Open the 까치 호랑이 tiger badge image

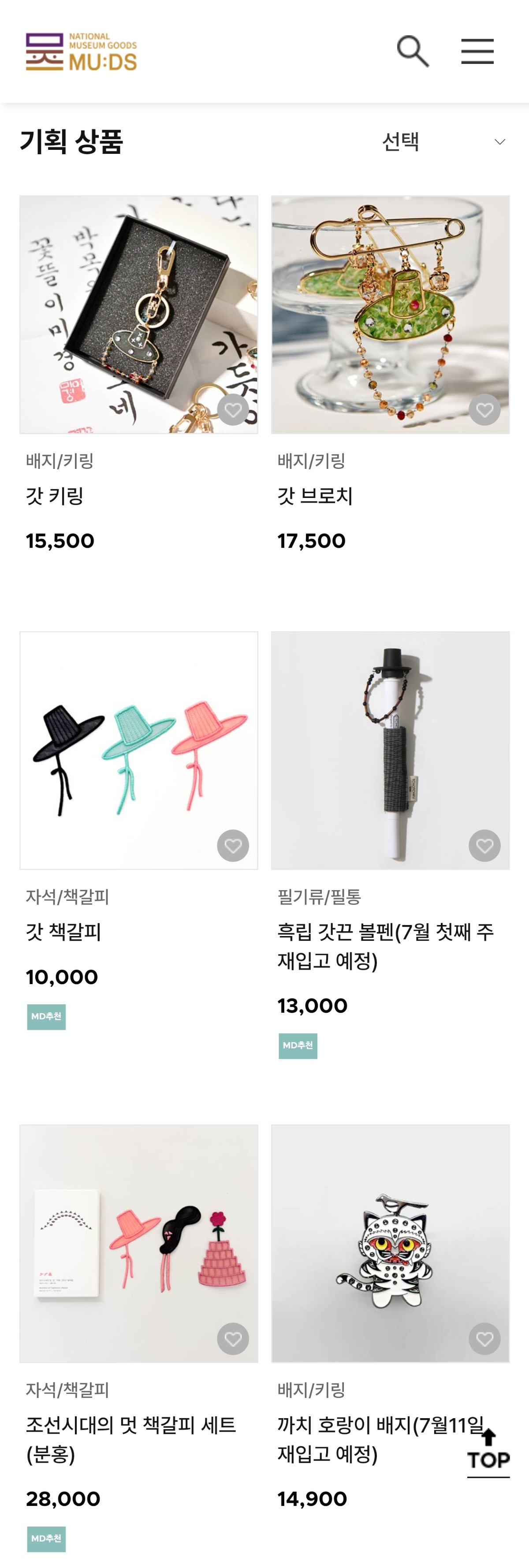pos(390,1244)
